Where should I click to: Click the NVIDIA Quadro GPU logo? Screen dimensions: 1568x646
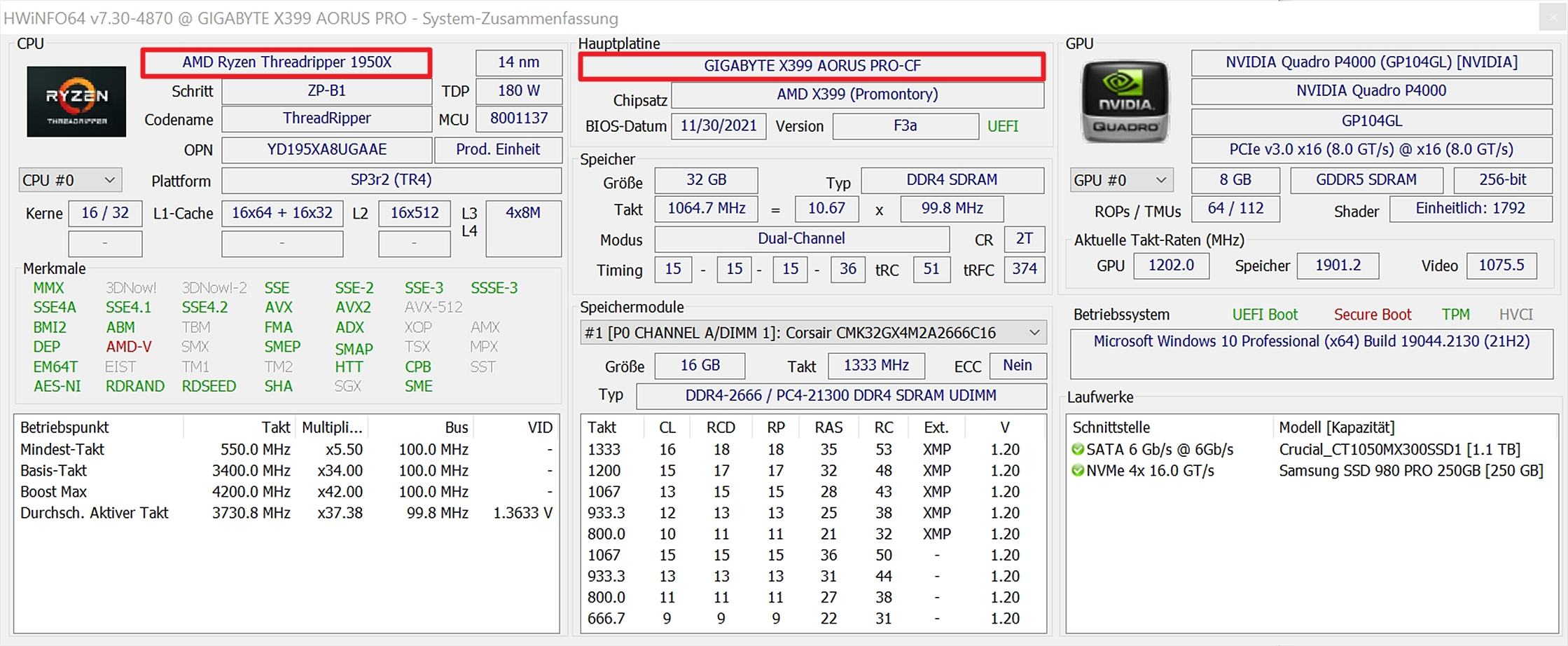1125,102
